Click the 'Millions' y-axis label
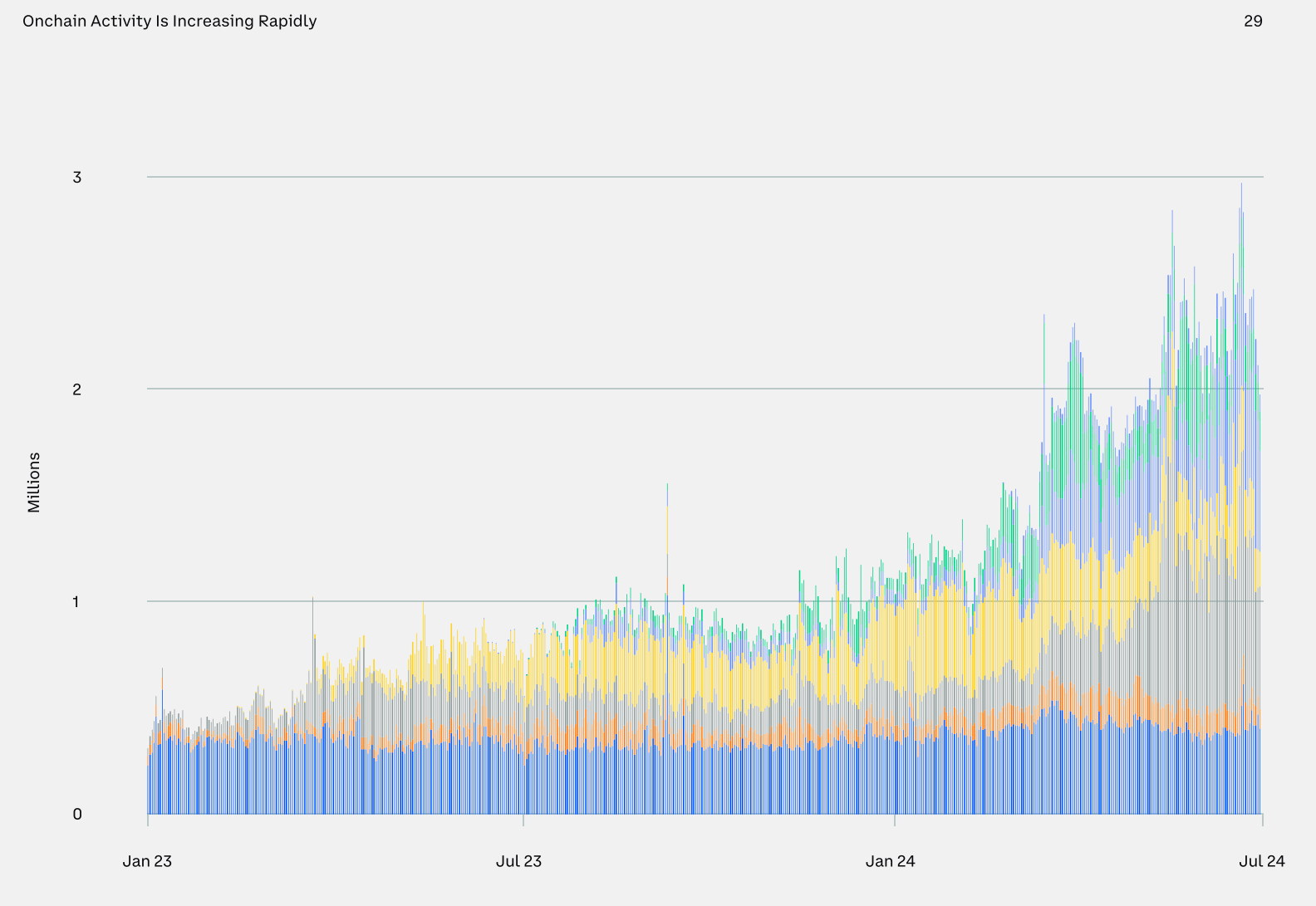 pyautogui.click(x=34, y=482)
